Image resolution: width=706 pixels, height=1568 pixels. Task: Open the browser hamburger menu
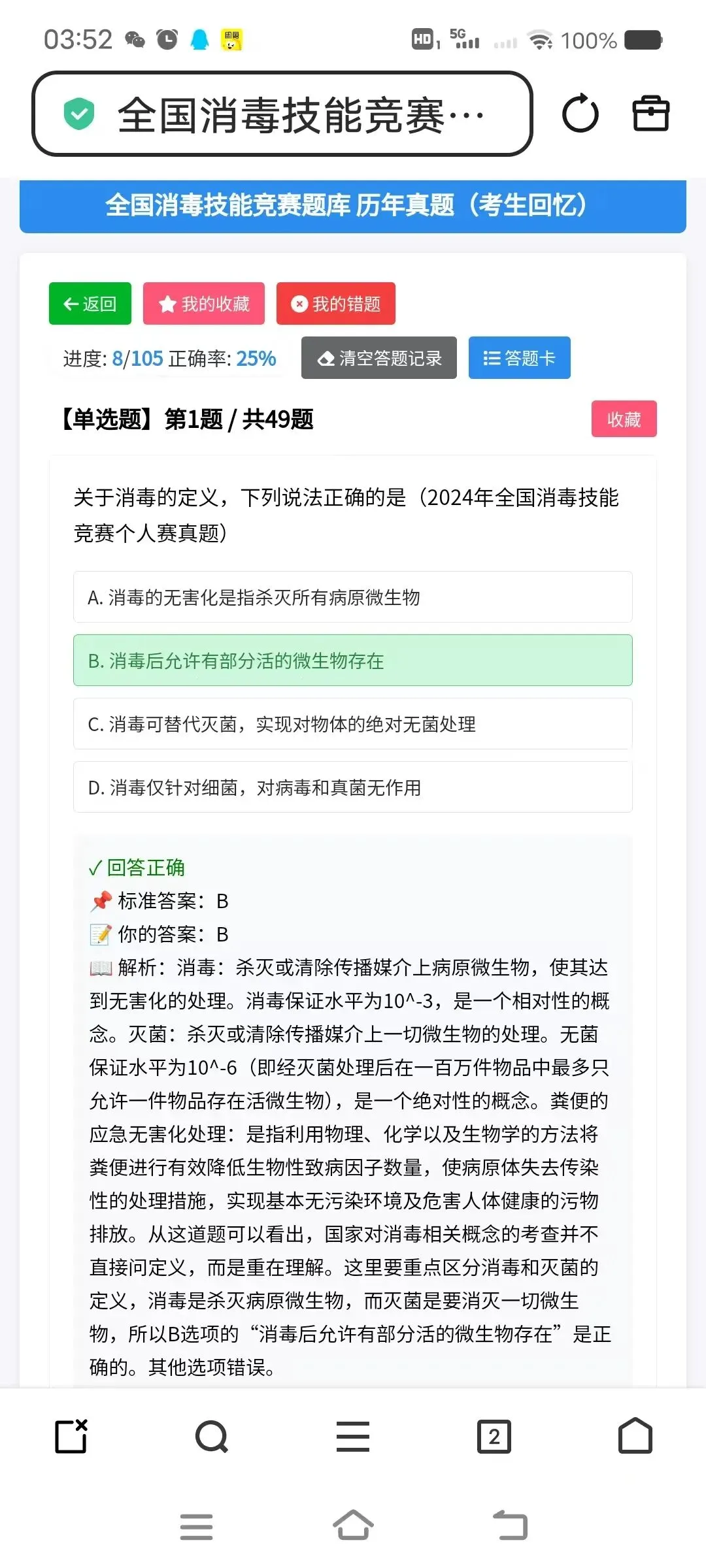tap(353, 1437)
